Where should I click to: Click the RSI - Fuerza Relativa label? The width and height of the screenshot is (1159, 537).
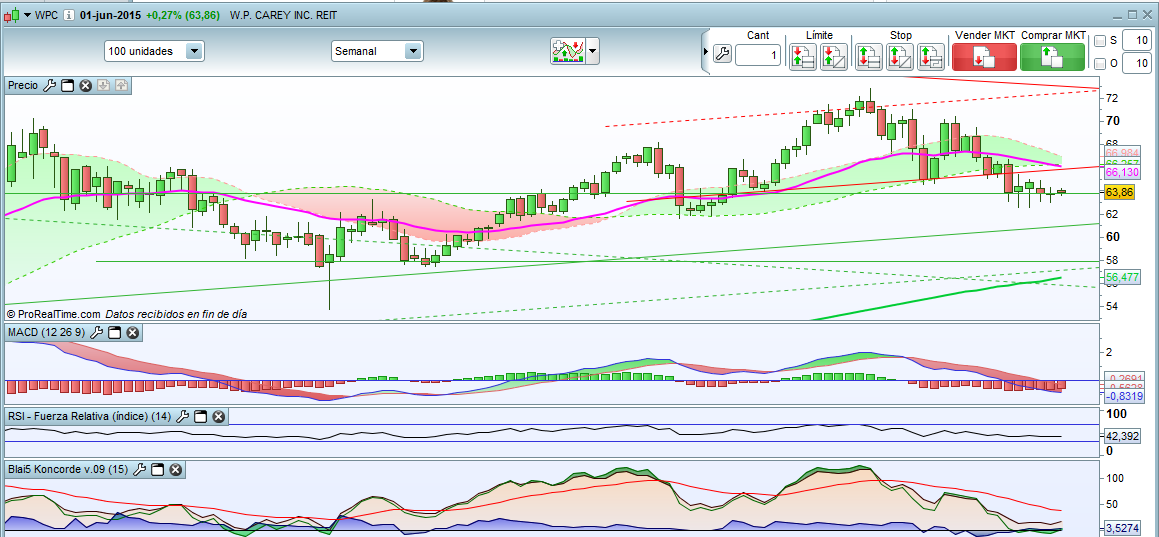(89, 417)
